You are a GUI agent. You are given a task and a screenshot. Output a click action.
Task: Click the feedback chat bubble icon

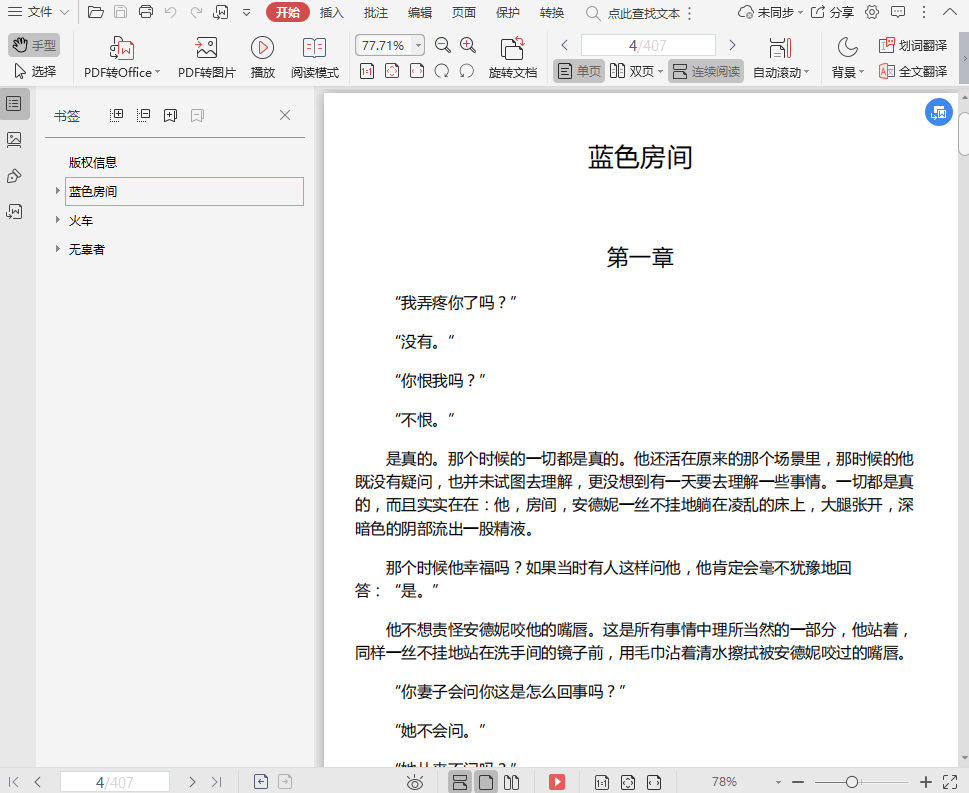coord(898,12)
